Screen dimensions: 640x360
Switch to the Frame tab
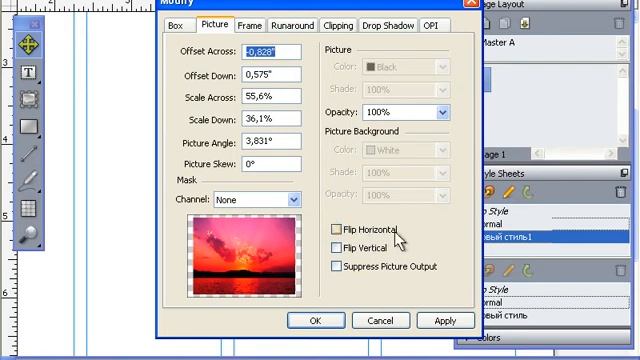point(249,25)
